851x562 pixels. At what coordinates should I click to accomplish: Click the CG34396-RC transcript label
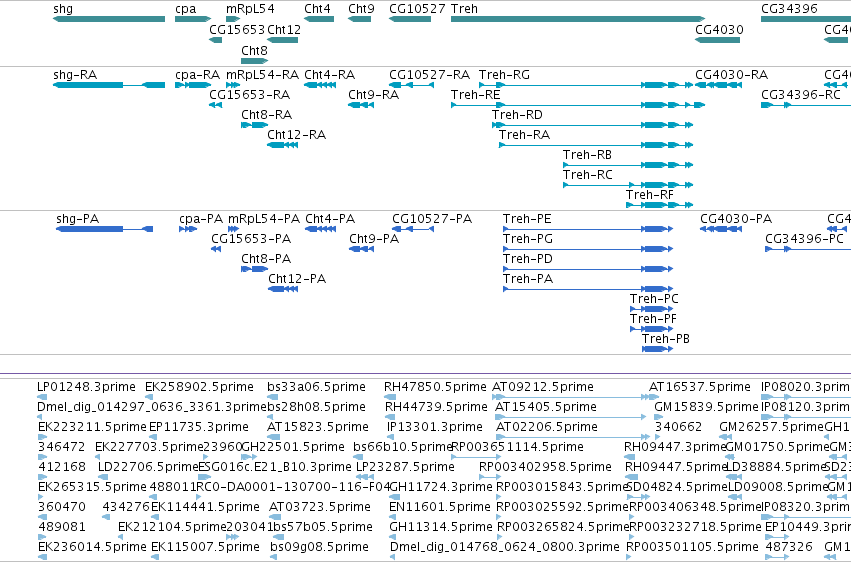(x=801, y=95)
